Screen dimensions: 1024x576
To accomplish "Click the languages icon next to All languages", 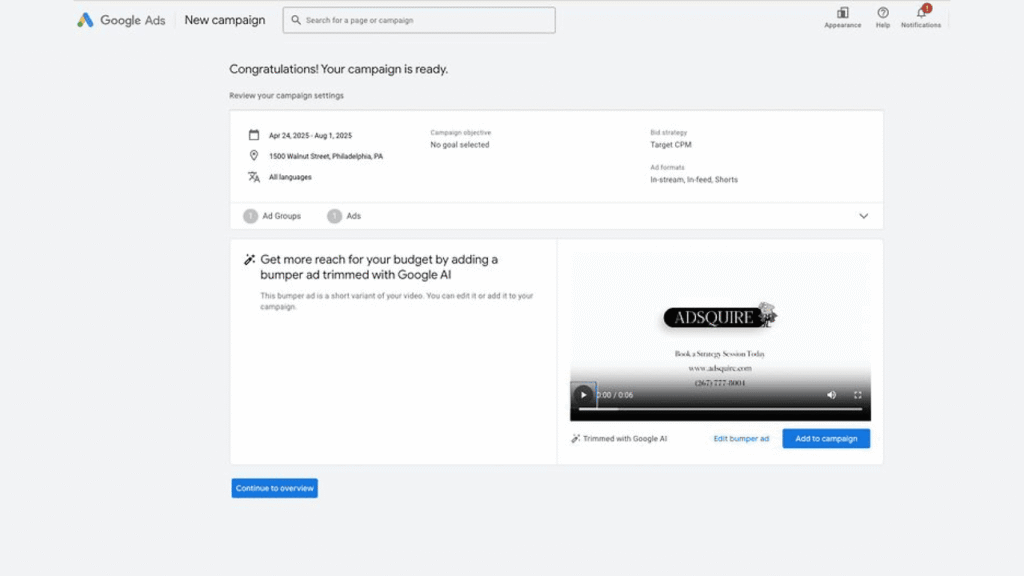I will (255, 176).
